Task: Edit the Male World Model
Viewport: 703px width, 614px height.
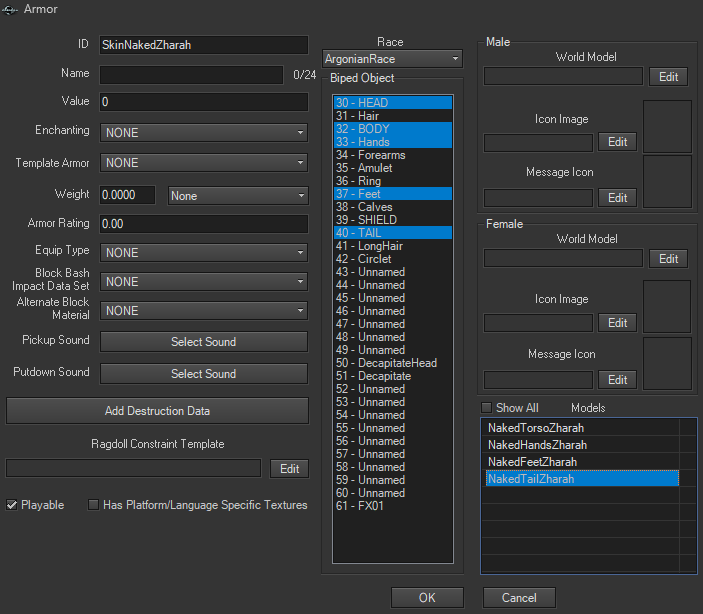Action: (x=668, y=77)
